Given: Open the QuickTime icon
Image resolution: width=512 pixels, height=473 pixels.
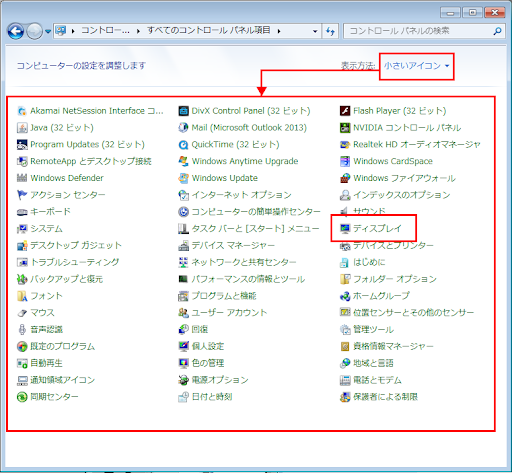Looking at the screenshot, I should 183,144.
